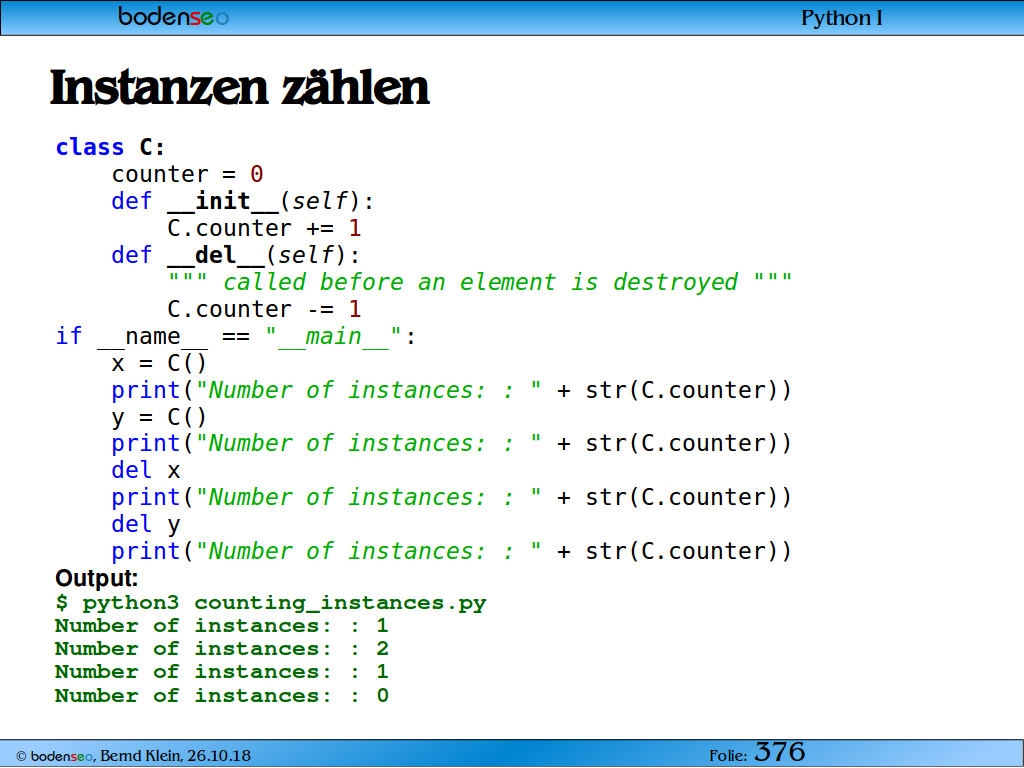Click the 'class C:' code line

[110, 147]
